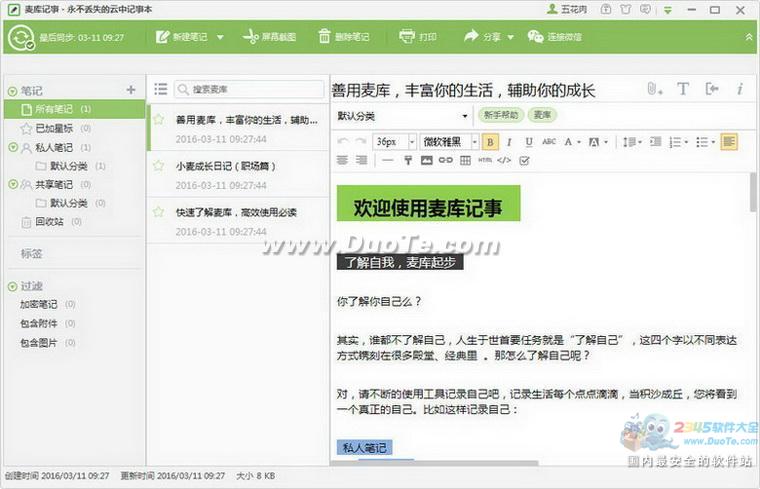Collapse the 笔记 section
760x489 pixels.
(13, 91)
